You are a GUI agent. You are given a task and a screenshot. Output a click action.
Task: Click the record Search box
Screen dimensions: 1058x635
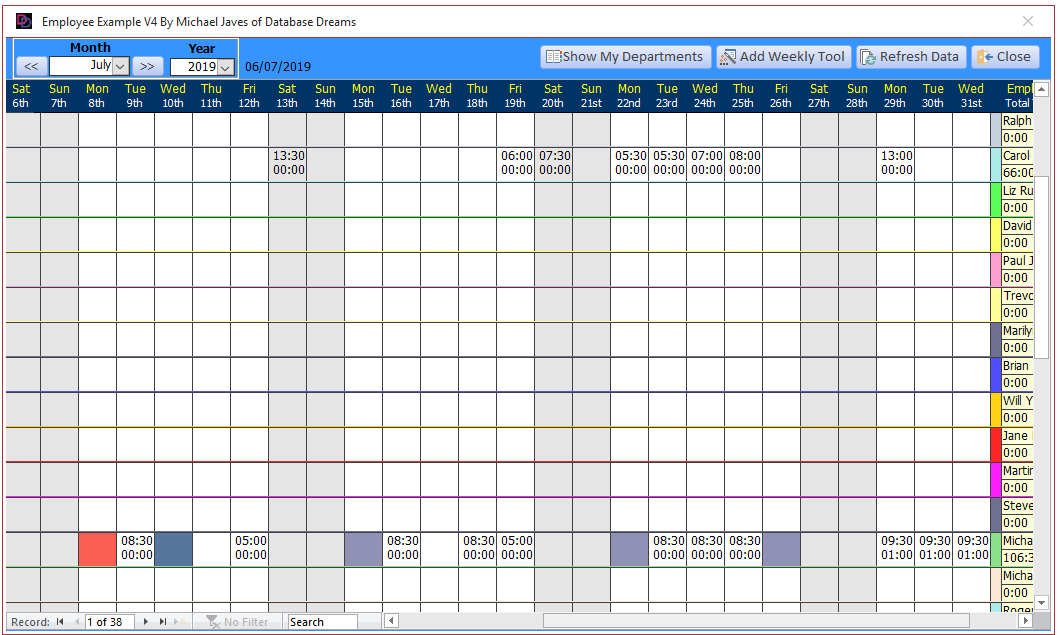[x=322, y=622]
